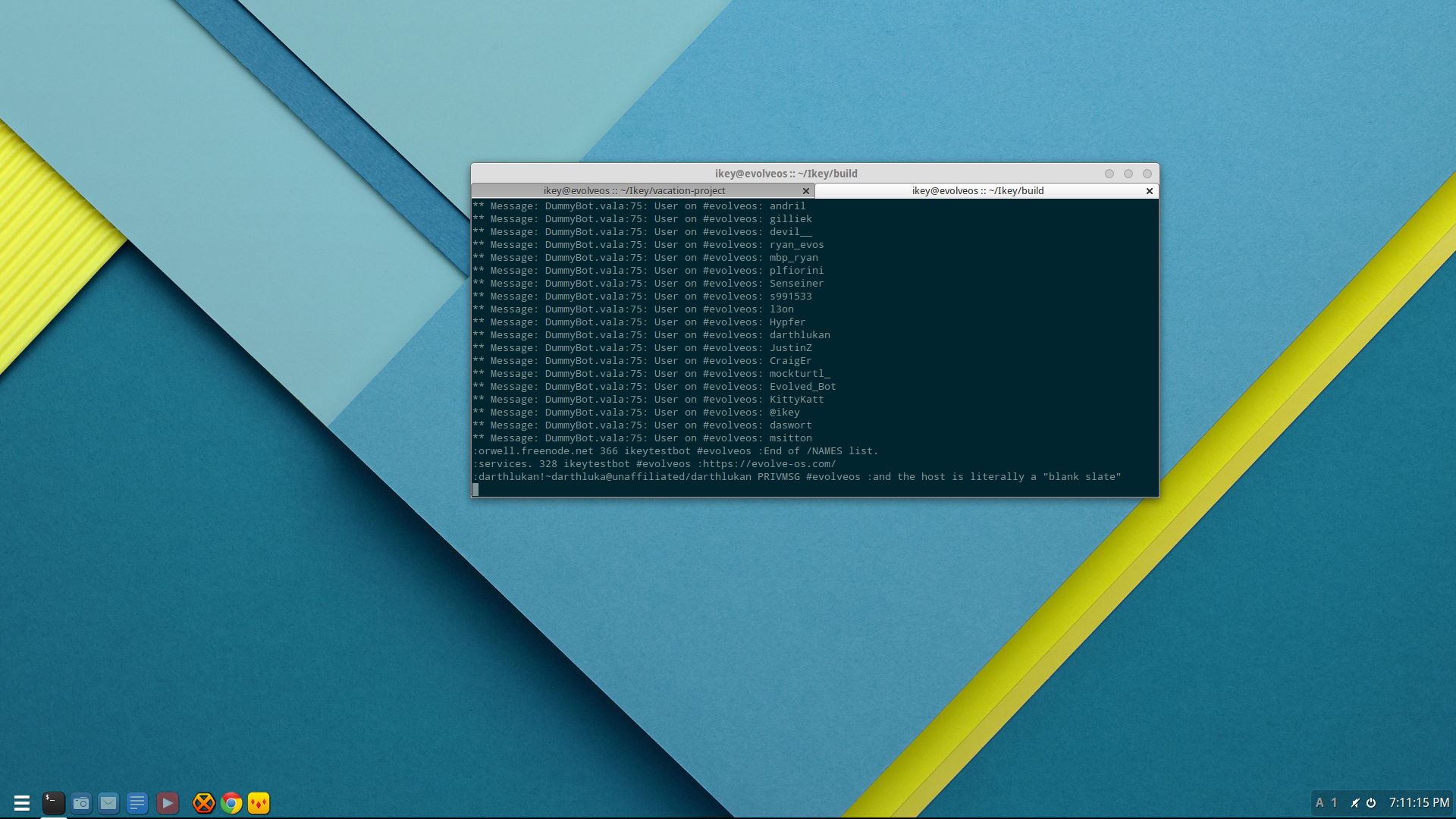Click the PRIVMSG 'blank slate' message line
The width and height of the screenshot is (1456, 819).
tap(796, 477)
